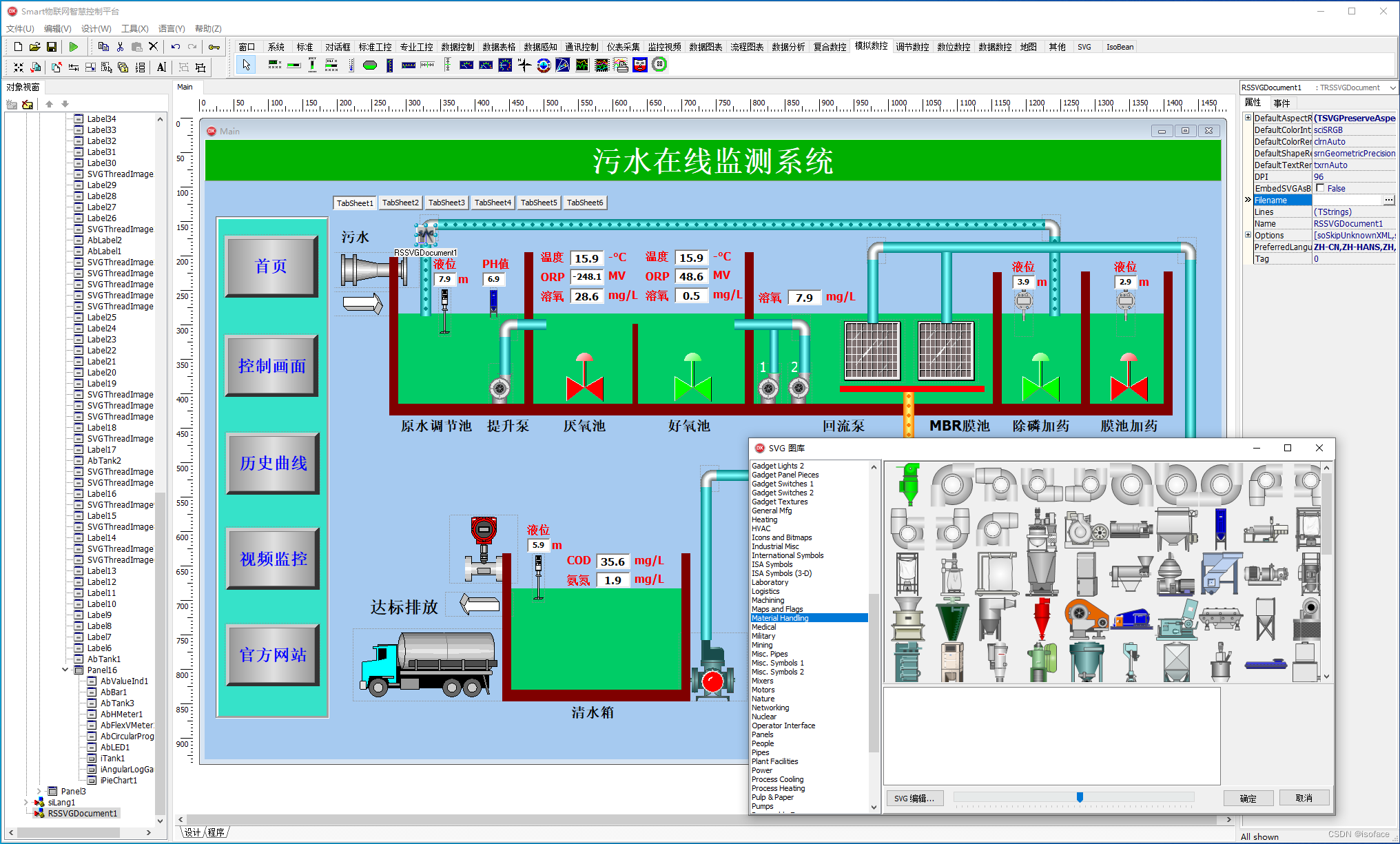Select the AI text label tool icon
The height and width of the screenshot is (844, 1400).
(x=161, y=67)
